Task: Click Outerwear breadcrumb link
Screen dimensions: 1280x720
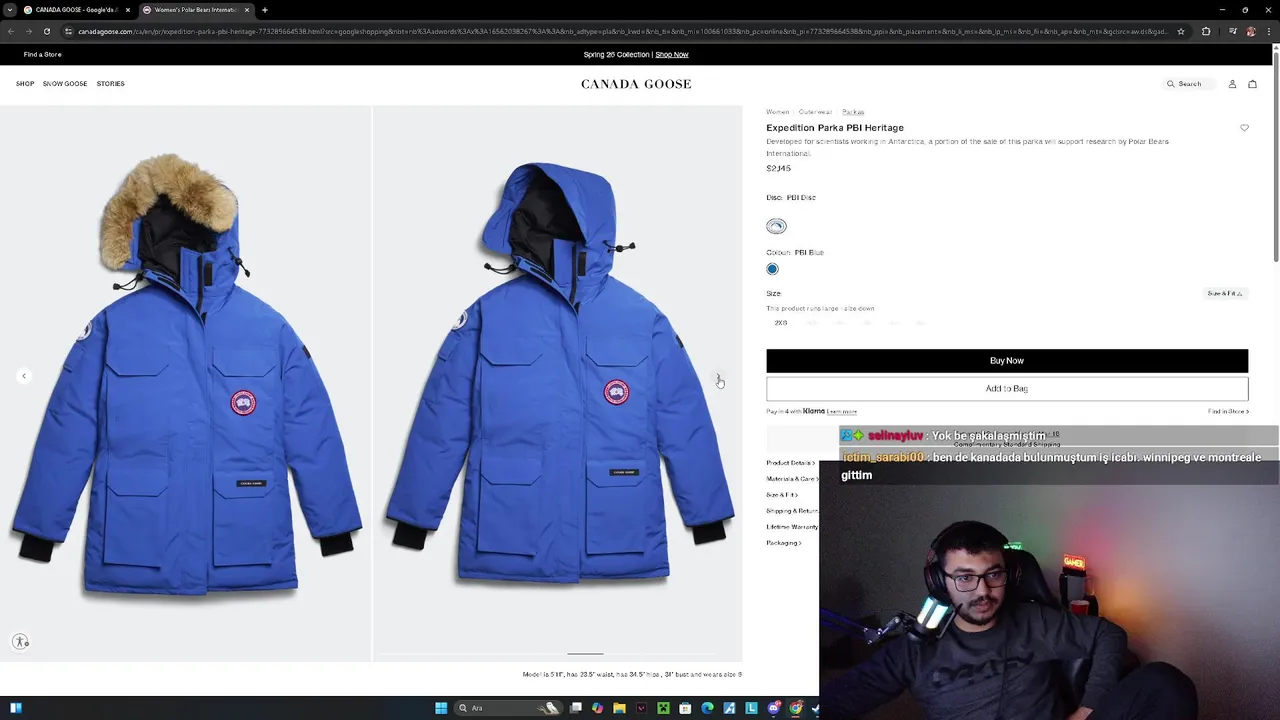Action: (x=815, y=112)
